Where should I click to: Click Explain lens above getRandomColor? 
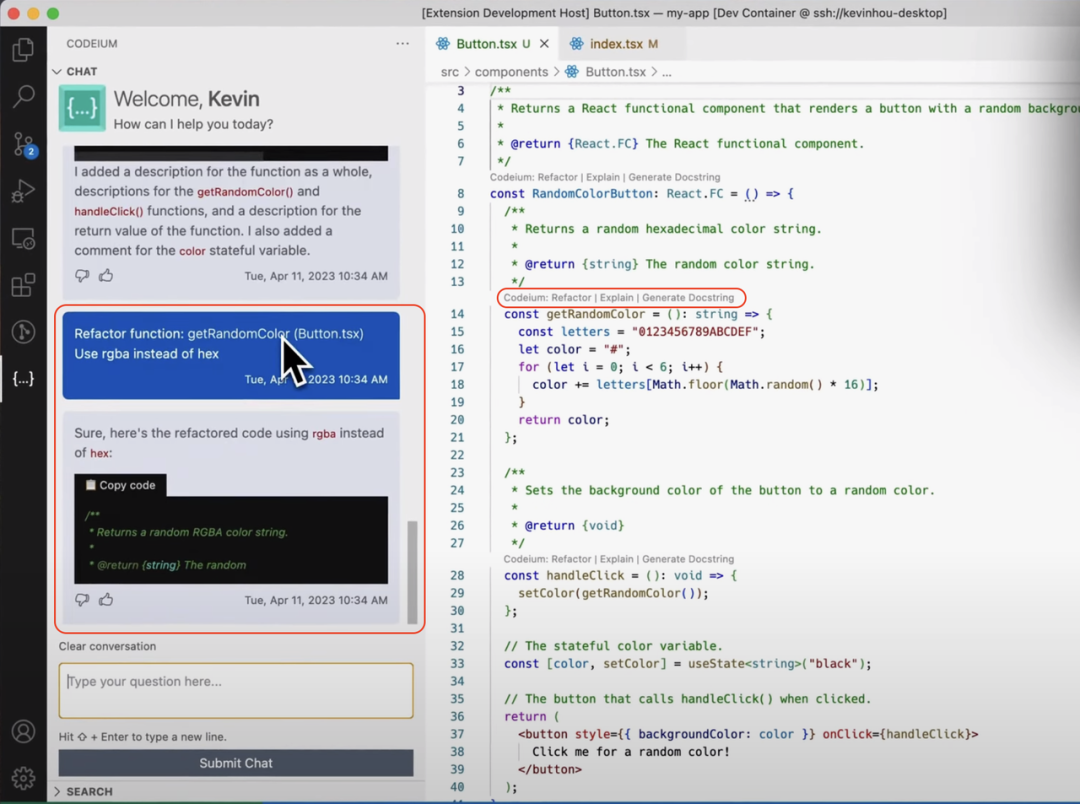coord(616,298)
